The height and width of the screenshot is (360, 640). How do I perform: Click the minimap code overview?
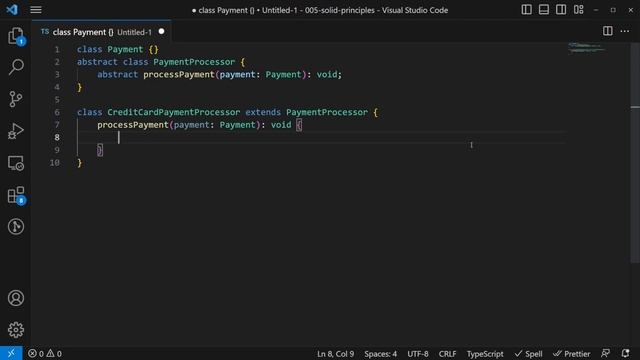pos(587,48)
